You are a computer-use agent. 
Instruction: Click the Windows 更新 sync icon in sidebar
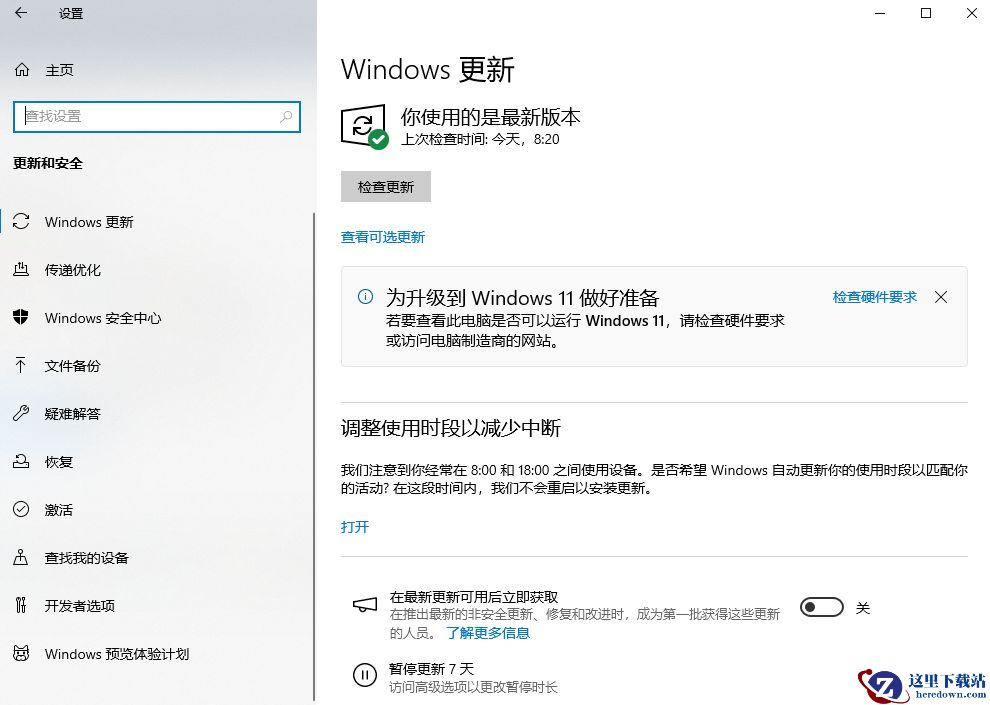tap(21, 222)
